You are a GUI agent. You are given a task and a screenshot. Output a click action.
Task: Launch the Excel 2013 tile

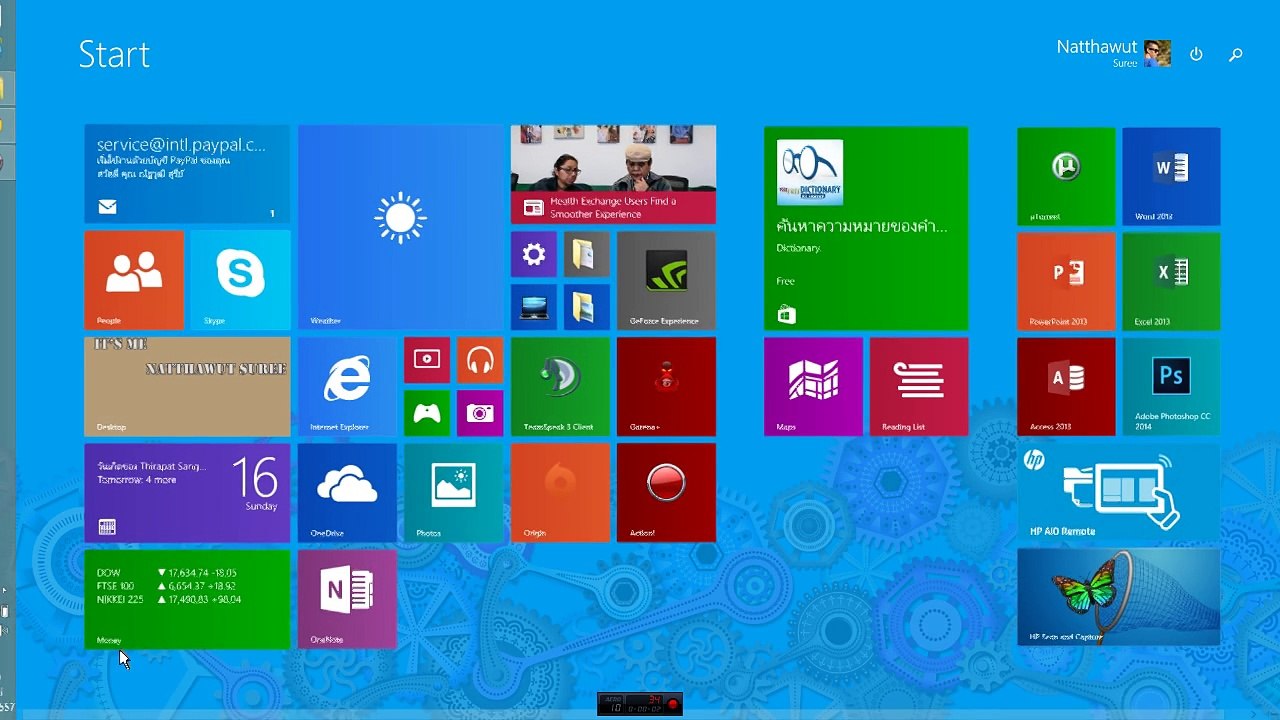coord(1171,281)
